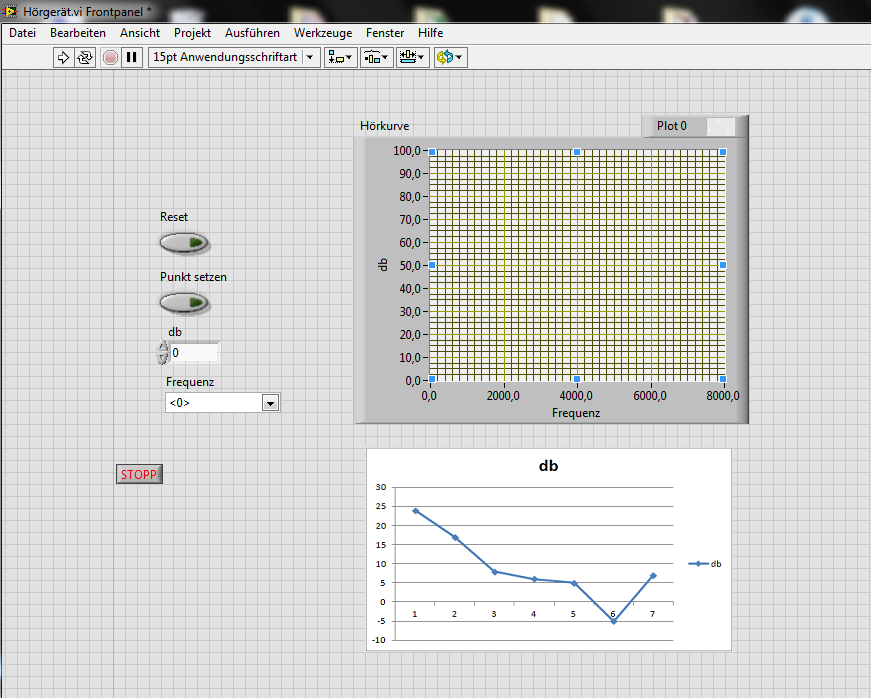The height and width of the screenshot is (698, 871).
Task: Open the Bearbeiten menu
Action: pos(78,33)
